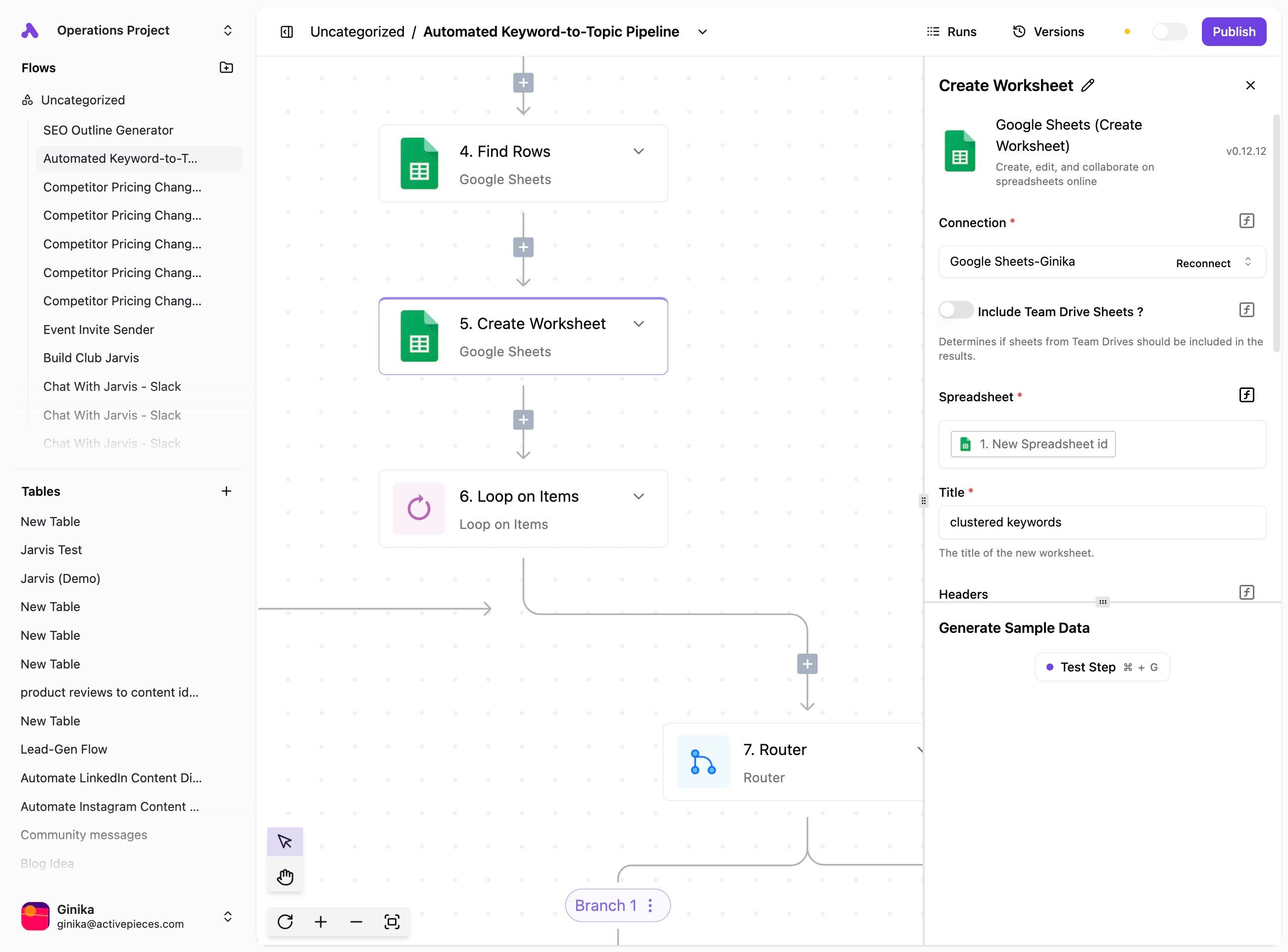Zoom out with the minus canvas control

click(x=356, y=921)
